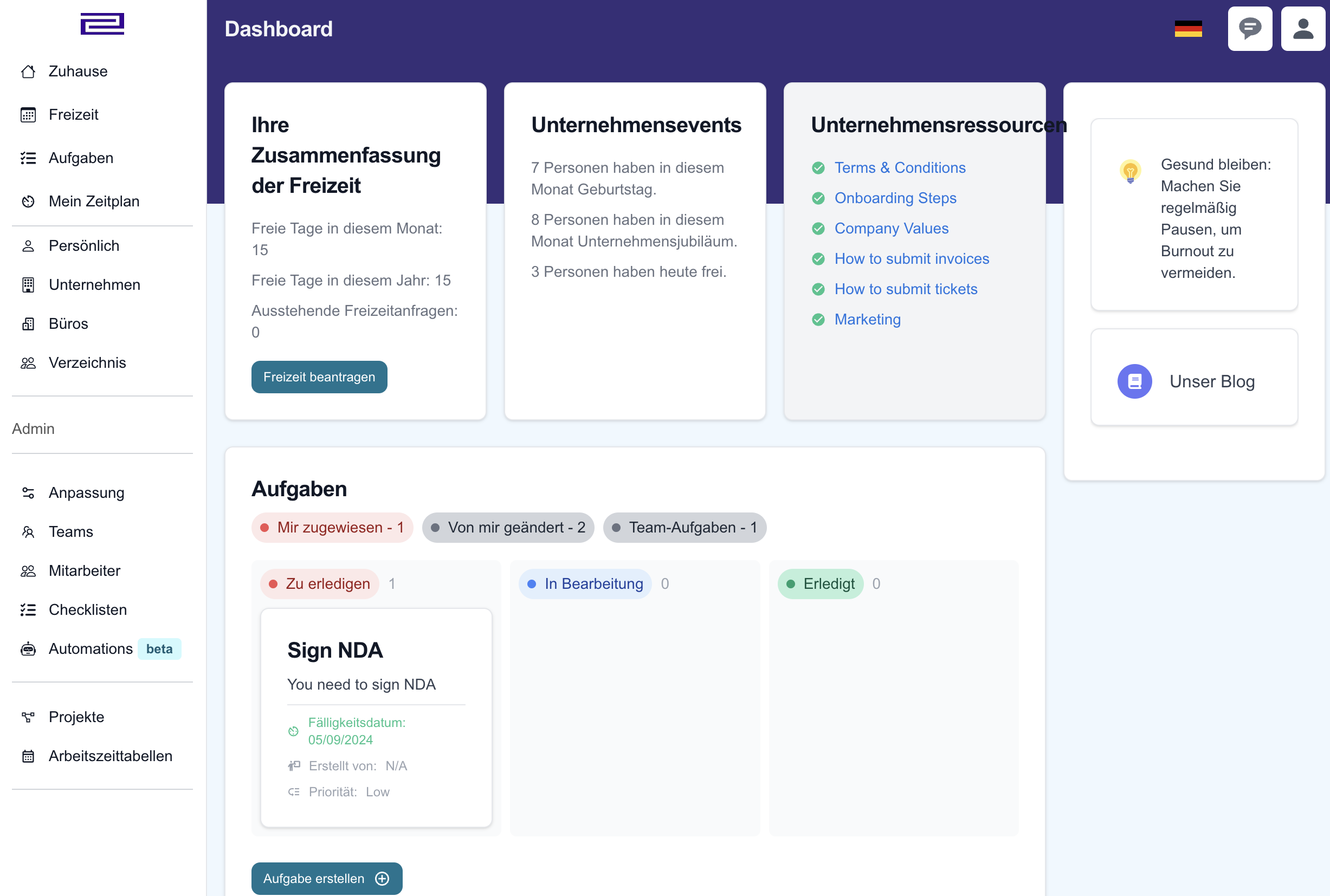
Task: Open How to submit invoices link
Action: coord(912,259)
